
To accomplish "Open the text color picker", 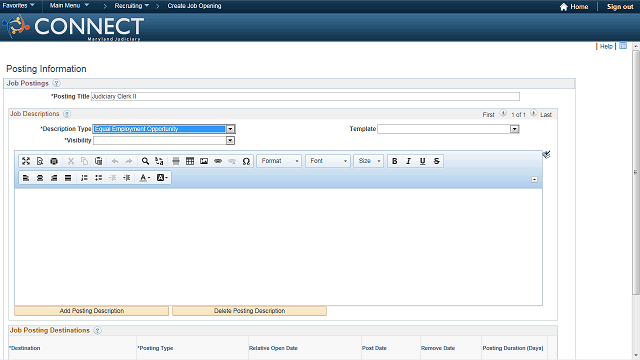I will click(145, 178).
